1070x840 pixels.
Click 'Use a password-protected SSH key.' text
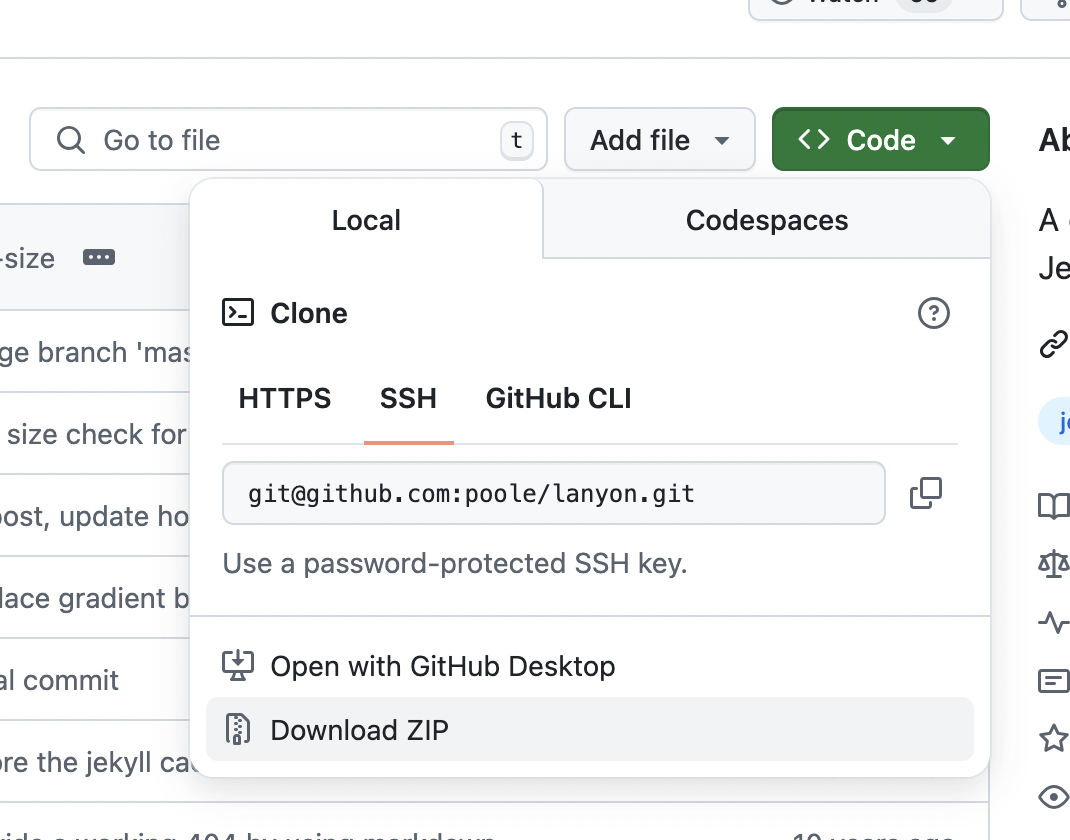point(455,564)
